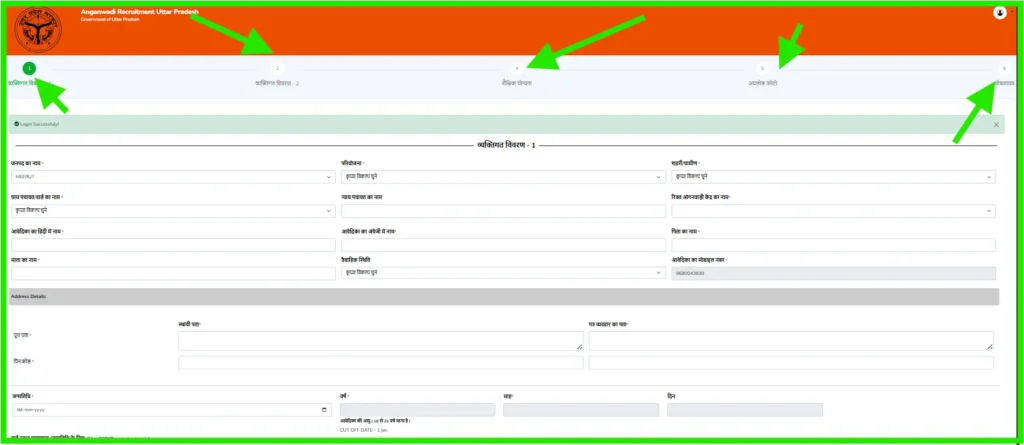Go to step 4 शैक्षिक योग्यता
The width and height of the screenshot is (1024, 445).
[517, 68]
